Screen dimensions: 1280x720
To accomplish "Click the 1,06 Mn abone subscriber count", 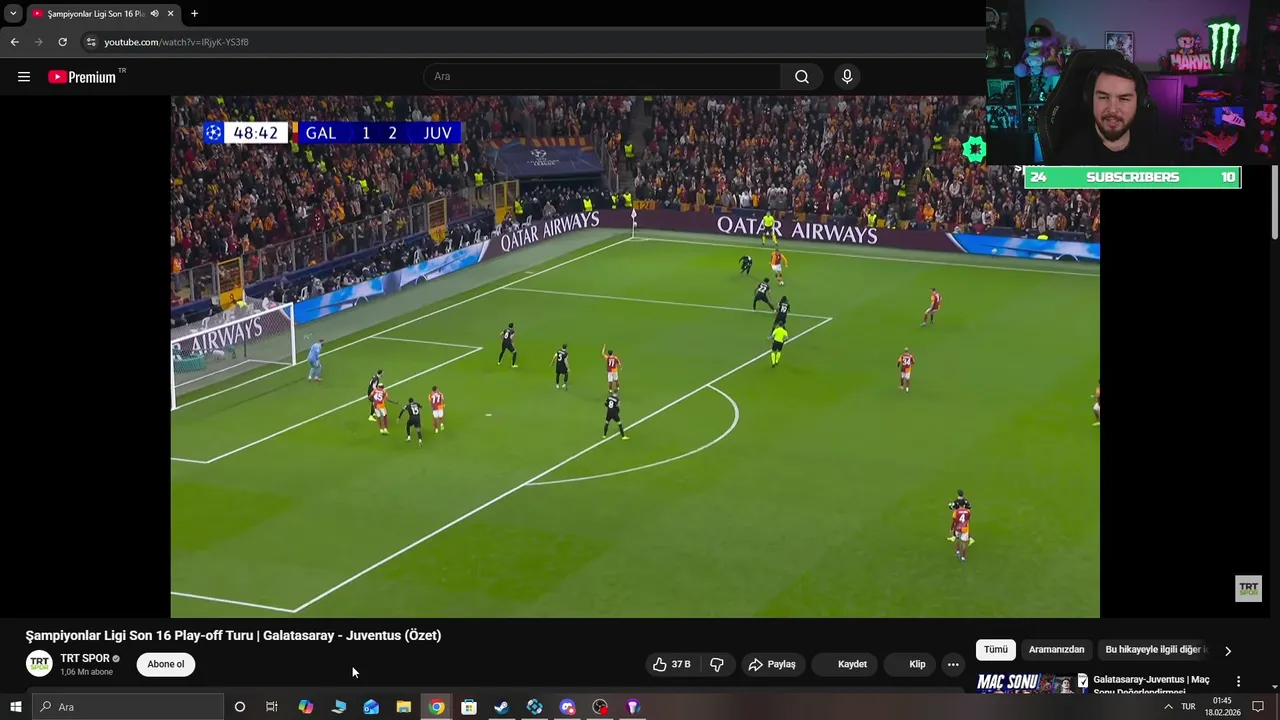I will pos(86,672).
